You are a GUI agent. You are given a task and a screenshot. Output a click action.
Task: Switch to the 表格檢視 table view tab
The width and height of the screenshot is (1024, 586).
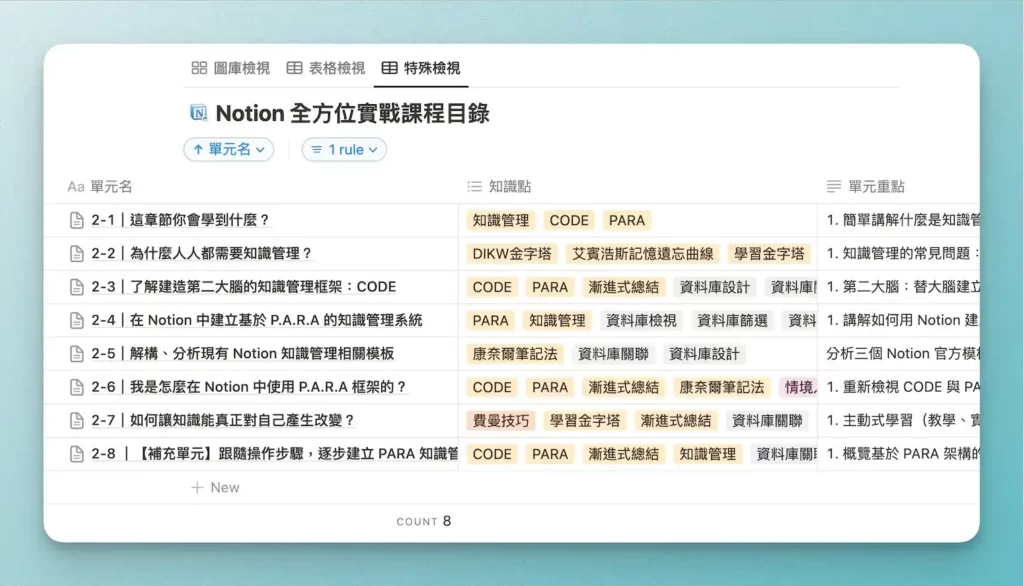[326, 68]
